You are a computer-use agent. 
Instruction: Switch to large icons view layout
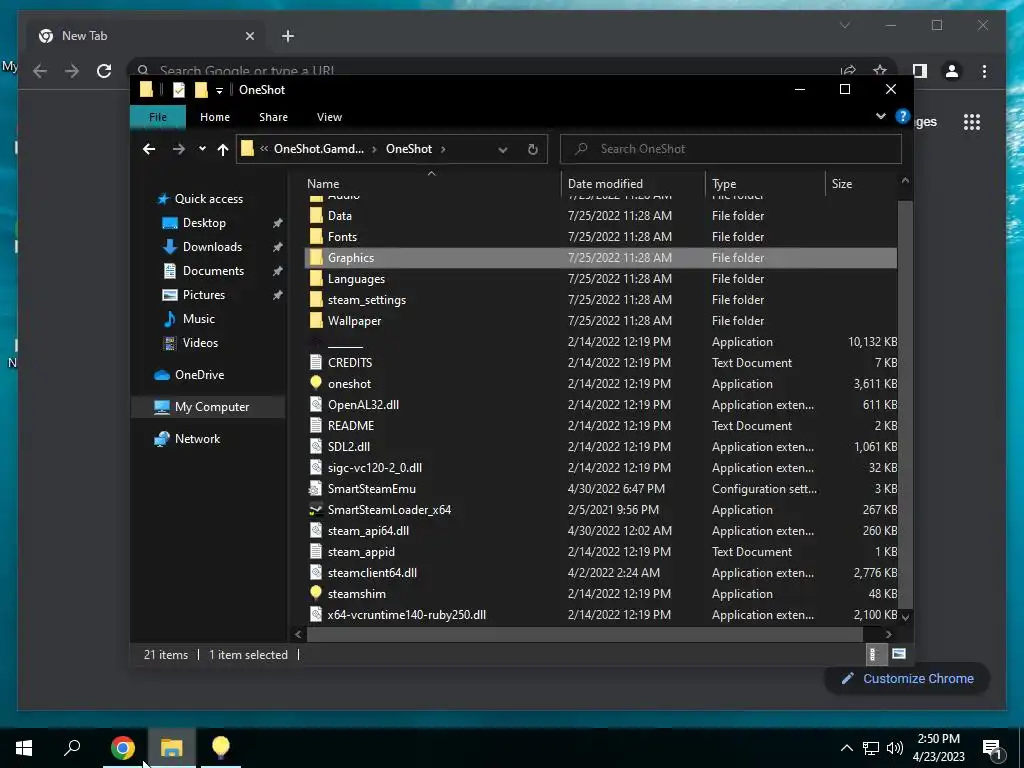click(x=899, y=654)
